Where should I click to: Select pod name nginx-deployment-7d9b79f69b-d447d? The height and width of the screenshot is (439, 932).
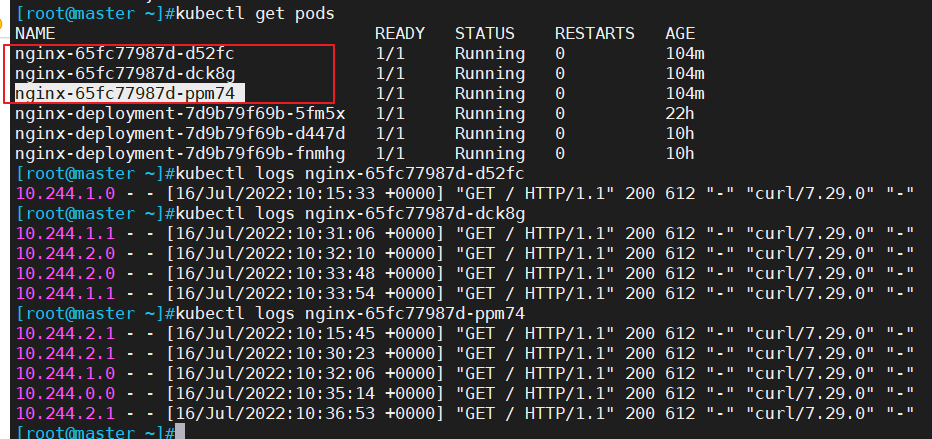180,134
